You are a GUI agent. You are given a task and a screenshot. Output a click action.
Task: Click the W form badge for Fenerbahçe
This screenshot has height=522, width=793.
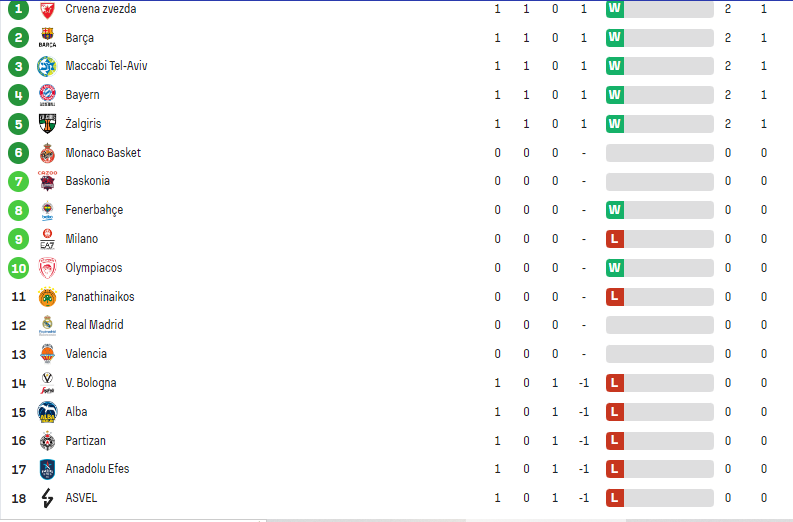[x=614, y=210]
